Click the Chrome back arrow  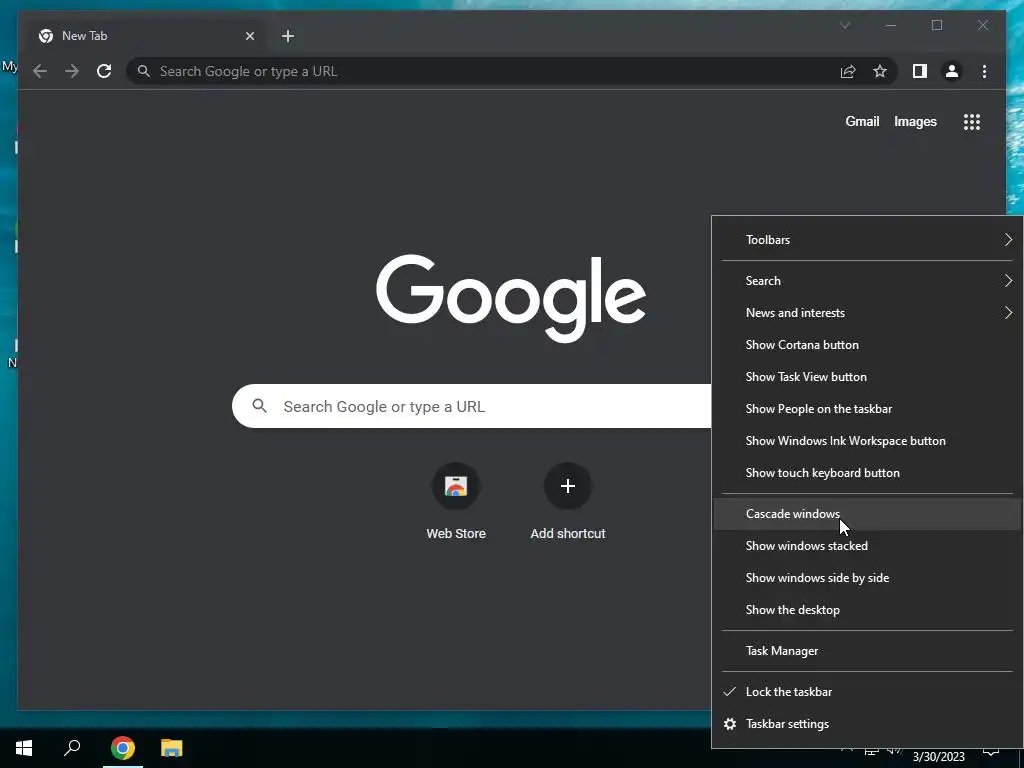coord(40,71)
